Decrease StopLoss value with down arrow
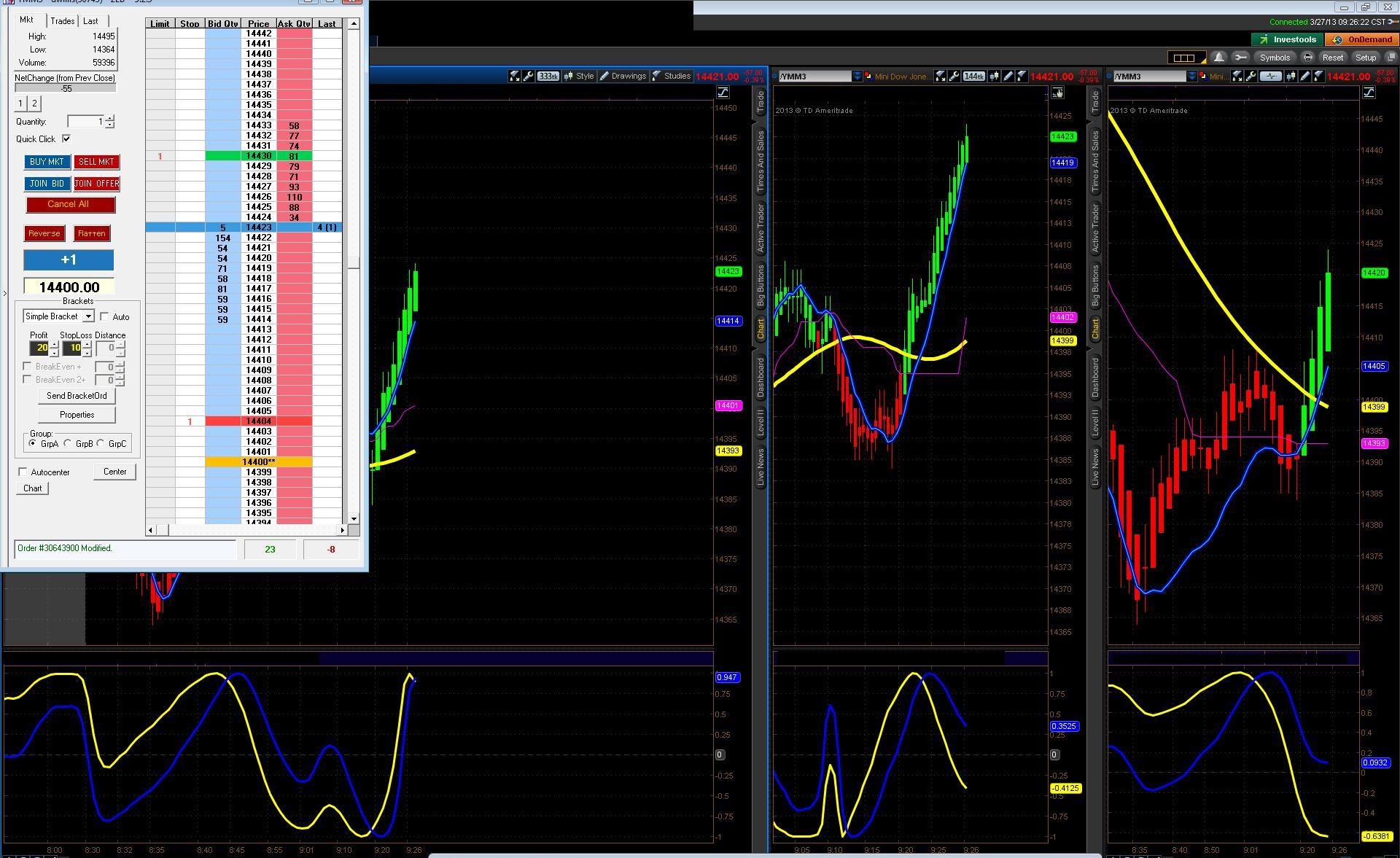1400x858 pixels. pyautogui.click(x=87, y=352)
